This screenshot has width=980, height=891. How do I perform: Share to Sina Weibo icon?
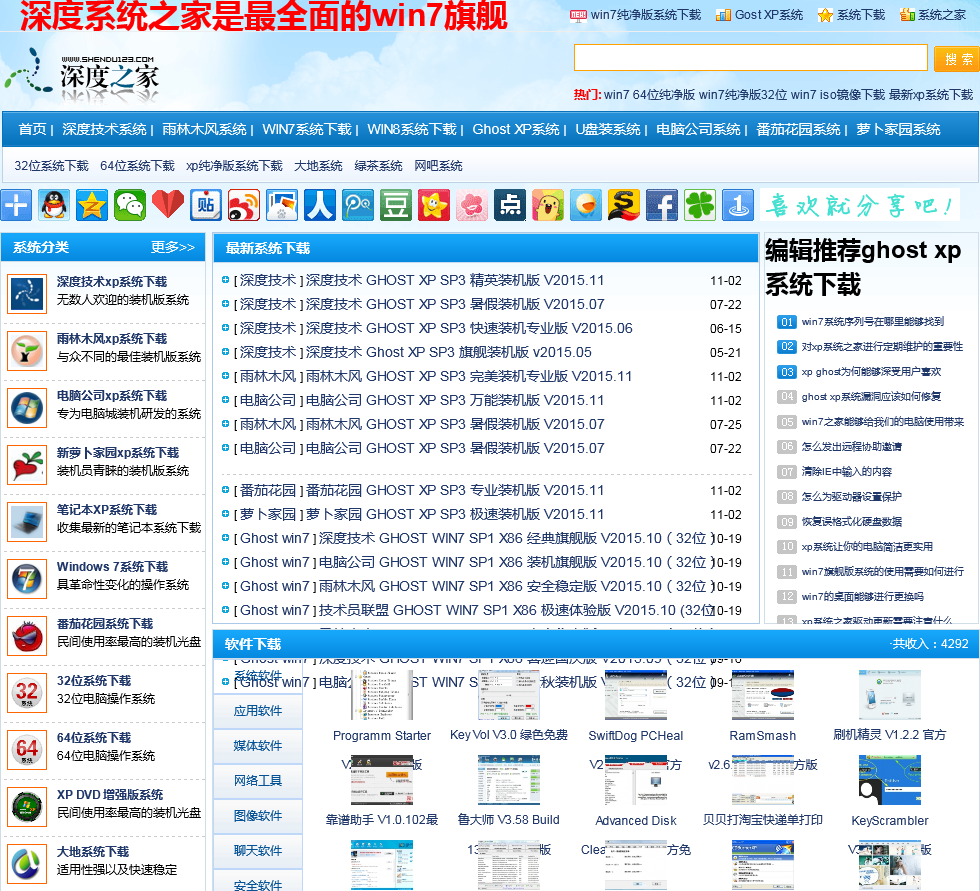coord(244,205)
